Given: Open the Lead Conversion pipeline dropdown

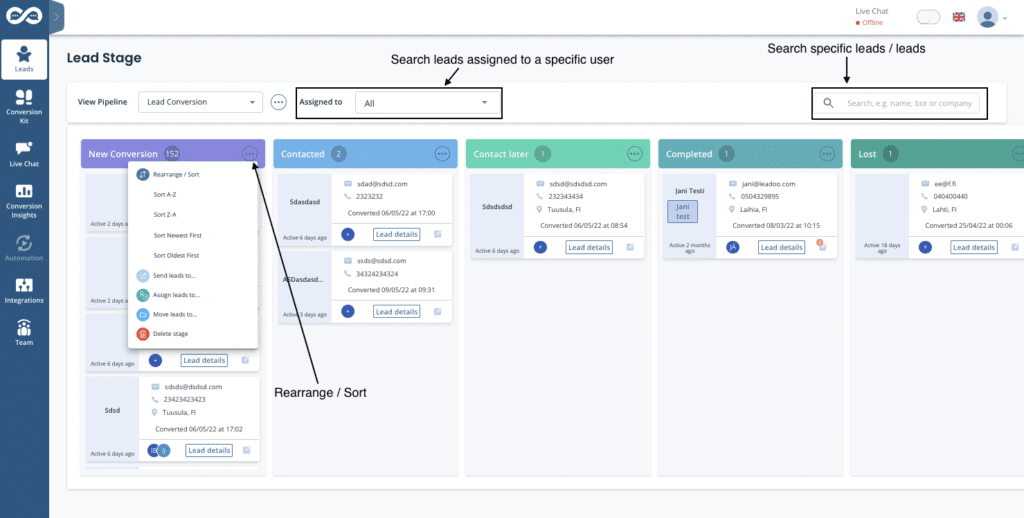Looking at the screenshot, I should 200,102.
